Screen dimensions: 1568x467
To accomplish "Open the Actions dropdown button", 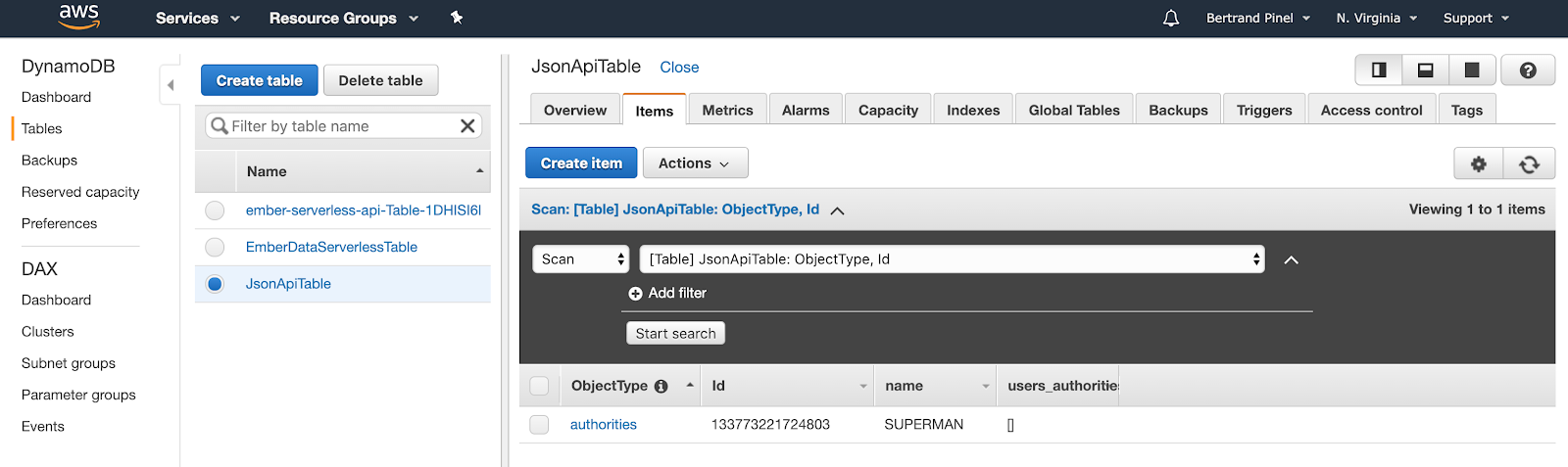I will click(x=695, y=163).
